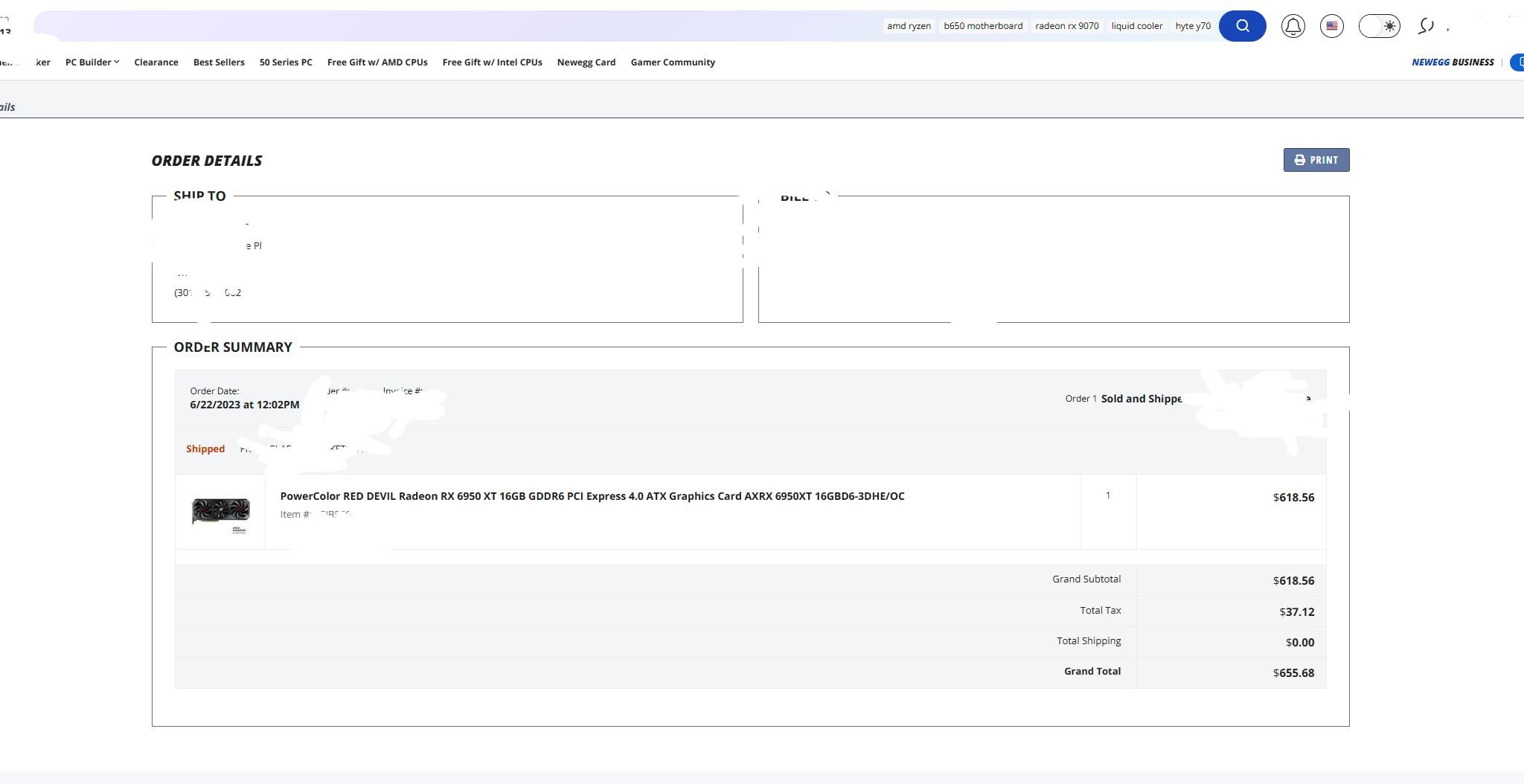1524x784 pixels.
Task: Open the US flag country selector
Action: [1331, 26]
